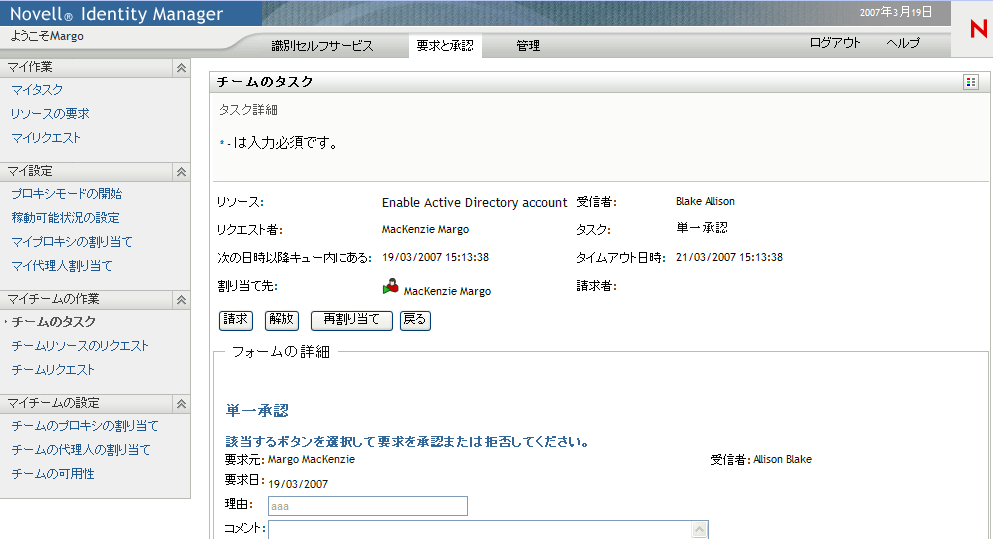Open the portlet options icon in チームのタスク header
Image resolution: width=993 pixels, height=539 pixels.
coord(971,82)
